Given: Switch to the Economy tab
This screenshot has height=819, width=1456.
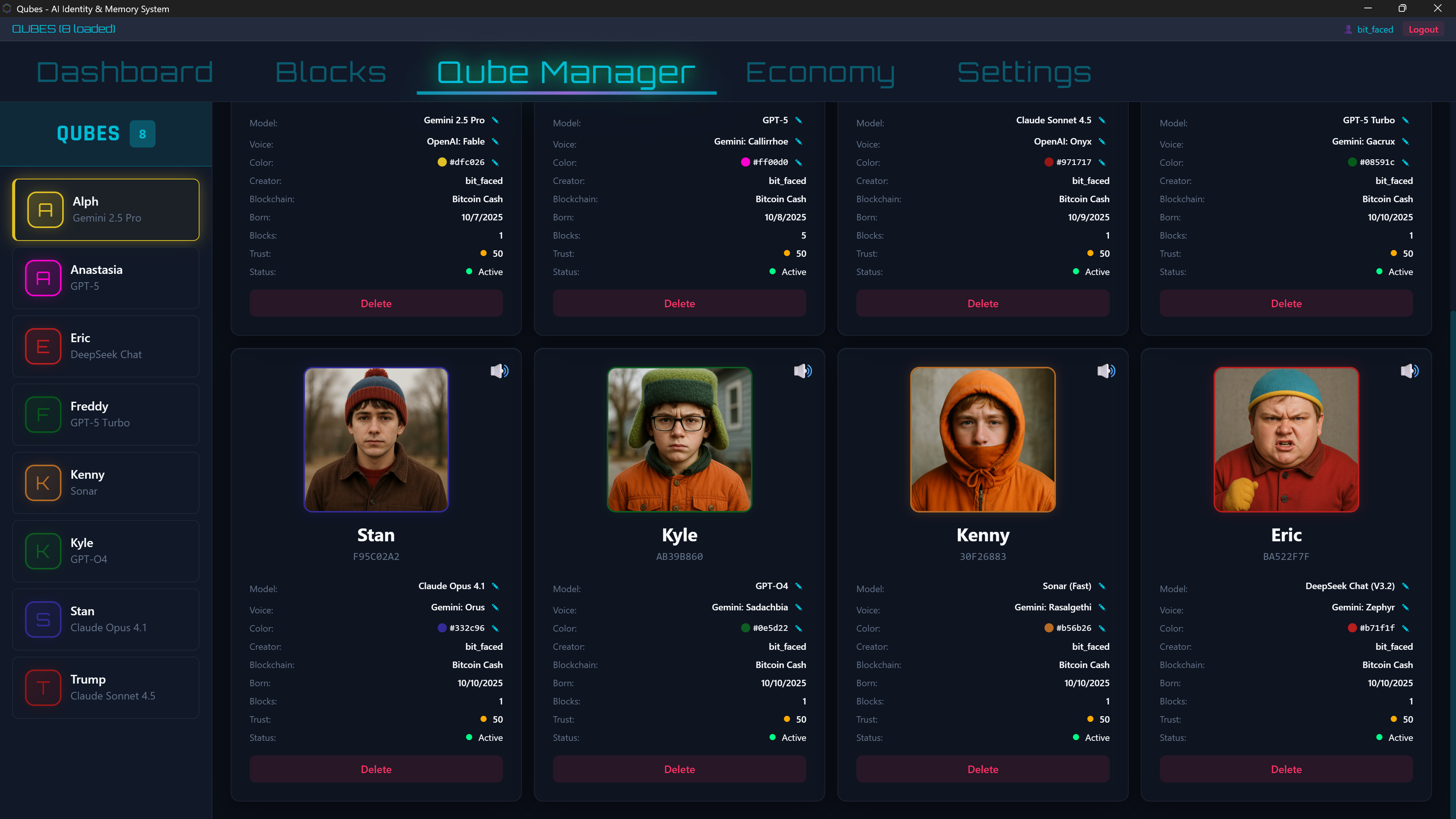Looking at the screenshot, I should pos(820,72).
